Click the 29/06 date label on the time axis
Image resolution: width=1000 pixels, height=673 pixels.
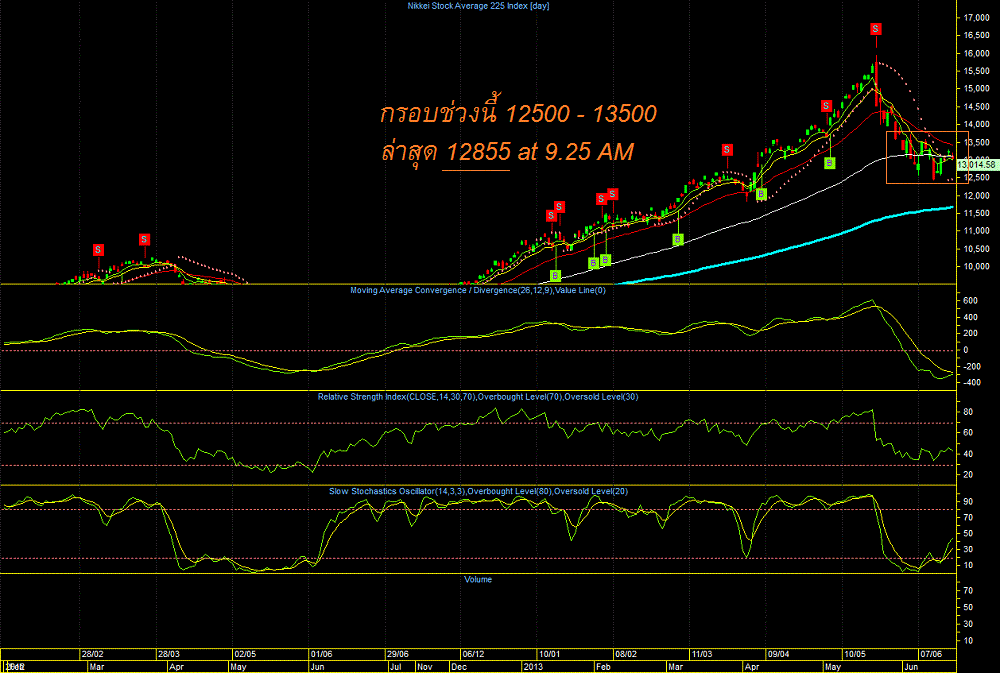tap(397, 654)
